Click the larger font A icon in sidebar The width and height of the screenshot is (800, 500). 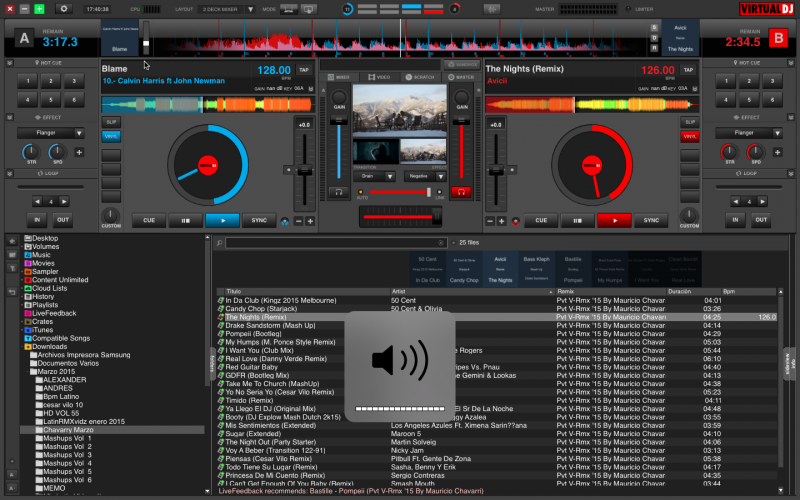[x=12, y=474]
